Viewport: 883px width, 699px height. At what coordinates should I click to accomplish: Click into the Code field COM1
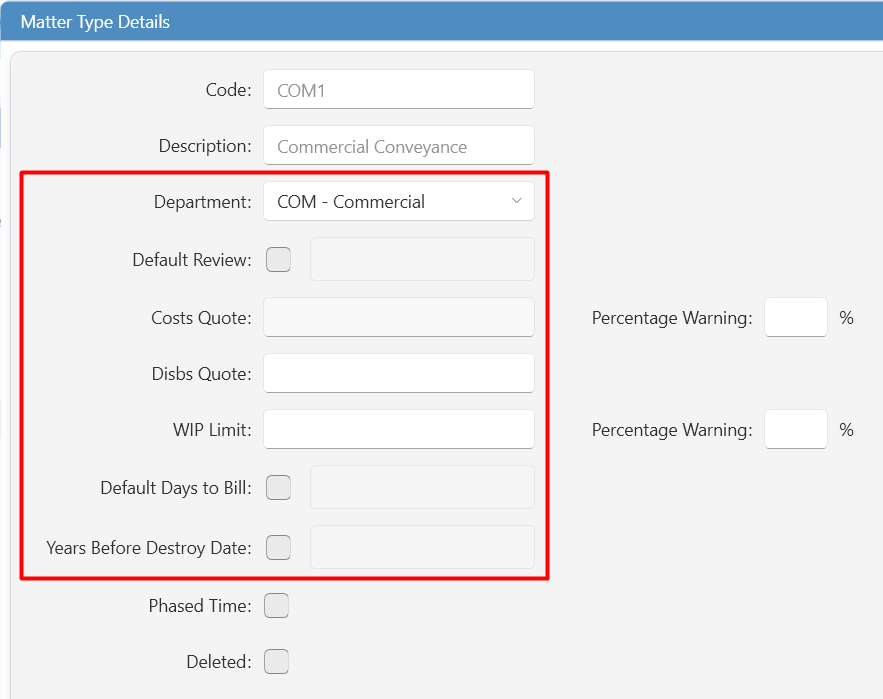point(399,90)
